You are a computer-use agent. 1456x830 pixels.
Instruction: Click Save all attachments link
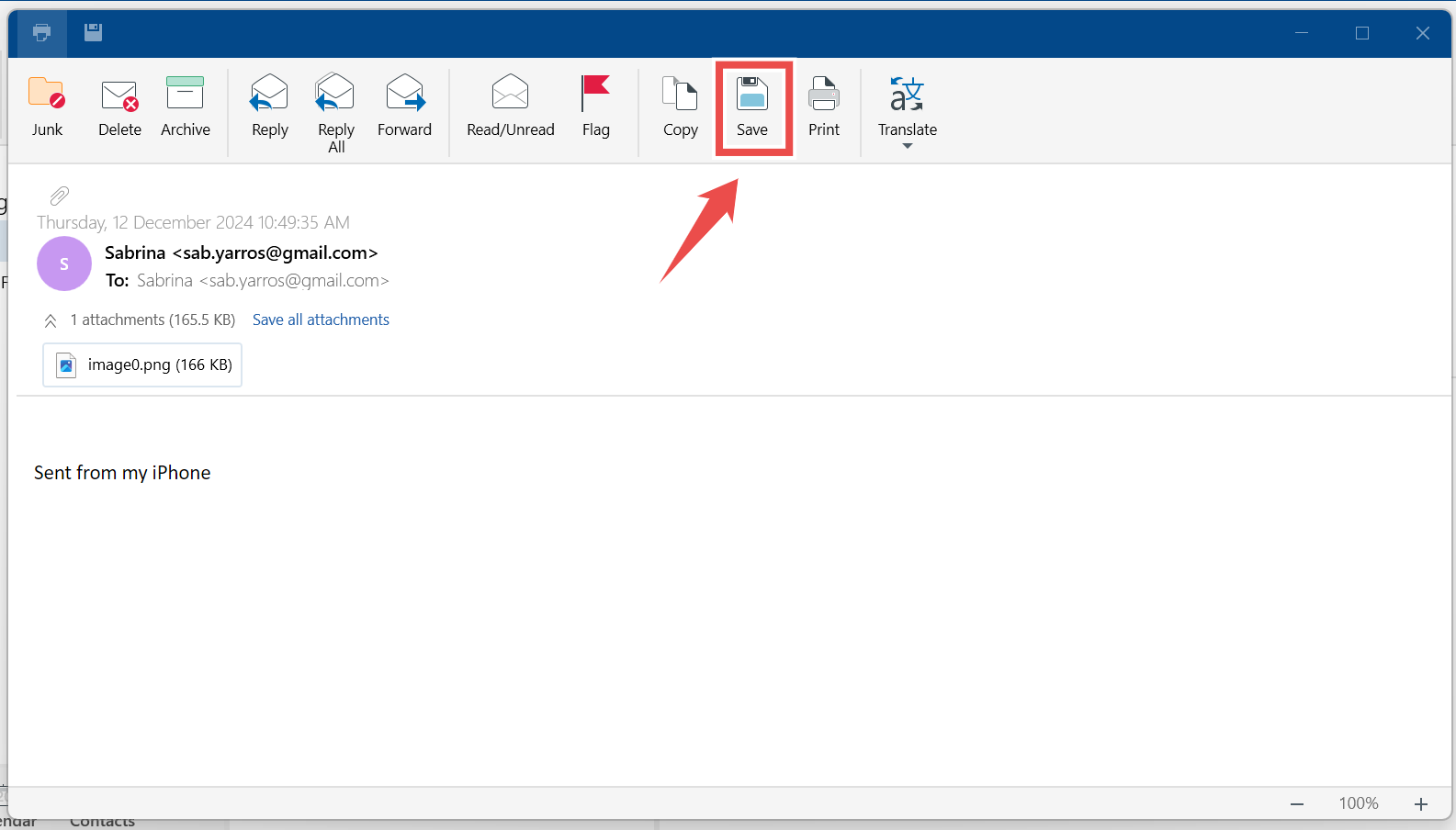point(321,320)
